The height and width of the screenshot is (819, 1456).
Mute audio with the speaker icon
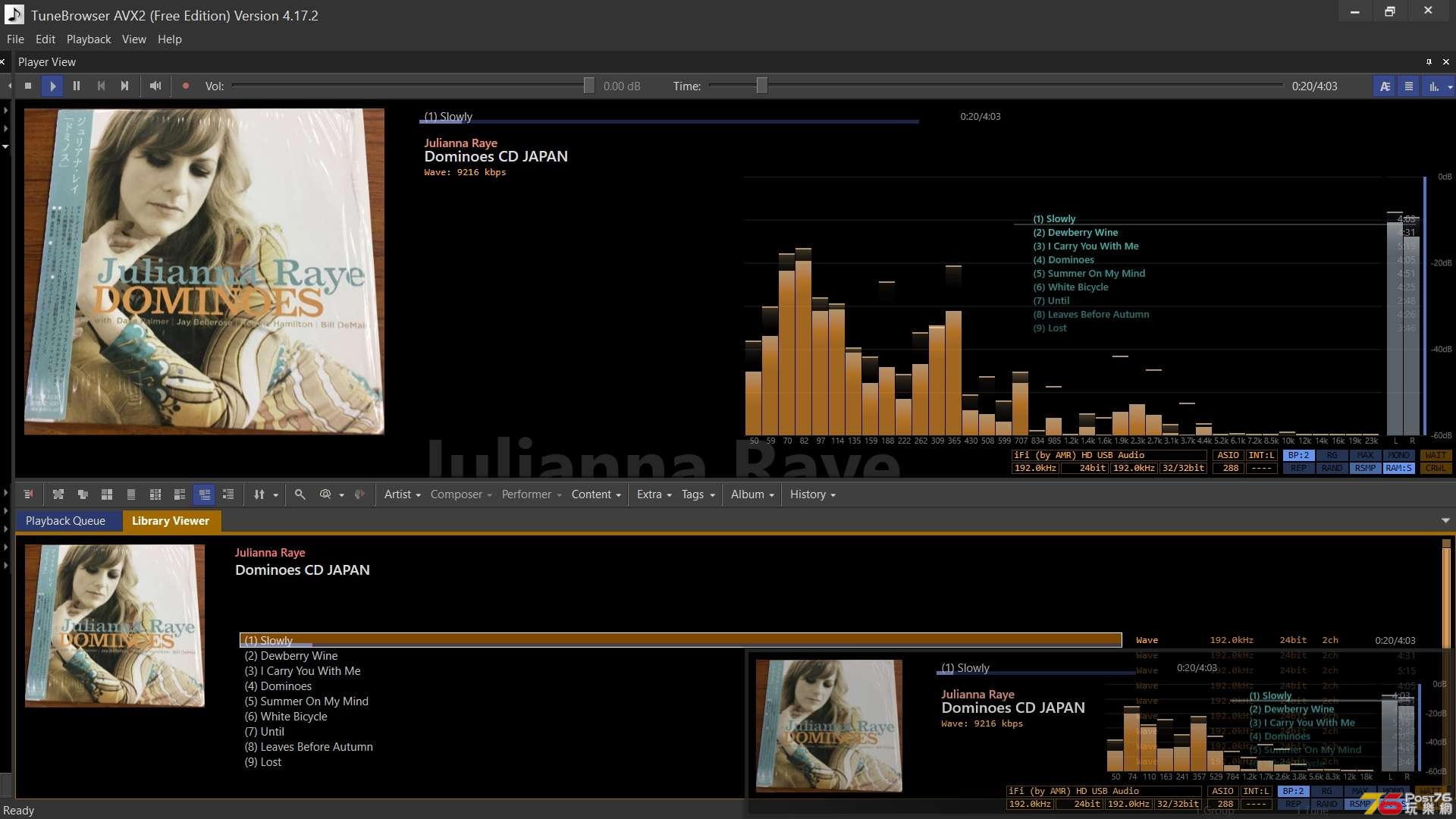pos(155,86)
